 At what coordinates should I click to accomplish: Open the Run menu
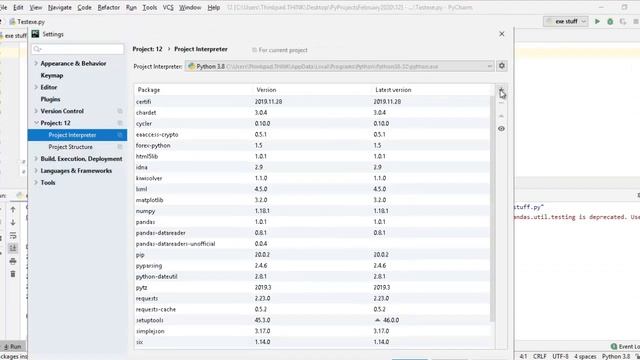[131, 7]
